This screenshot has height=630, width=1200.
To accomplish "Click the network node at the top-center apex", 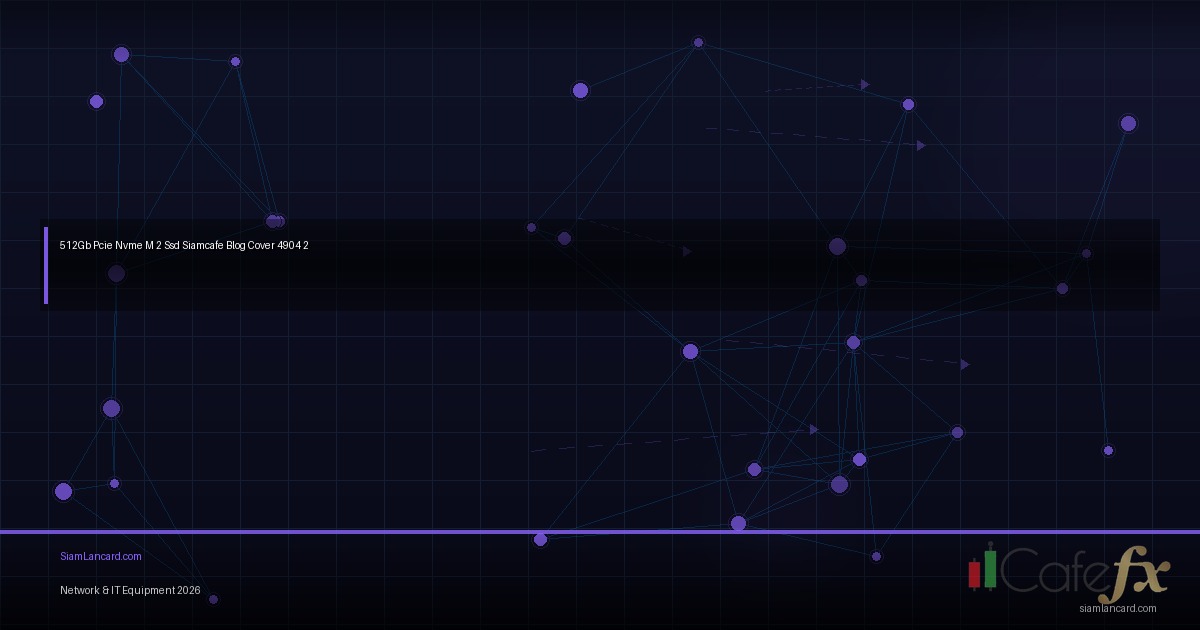I will (x=698, y=42).
